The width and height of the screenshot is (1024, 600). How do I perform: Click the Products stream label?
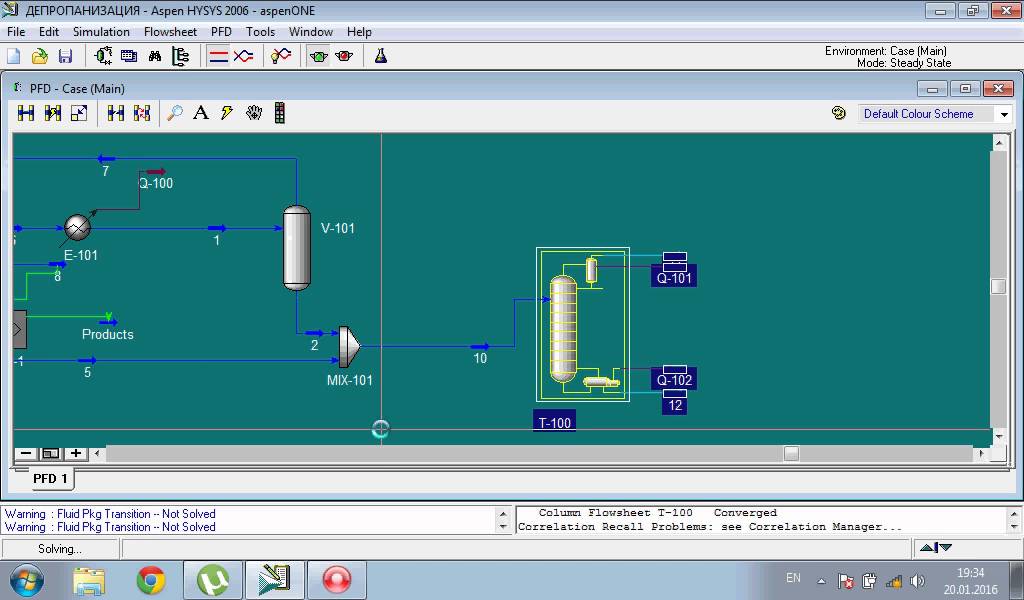tap(108, 334)
